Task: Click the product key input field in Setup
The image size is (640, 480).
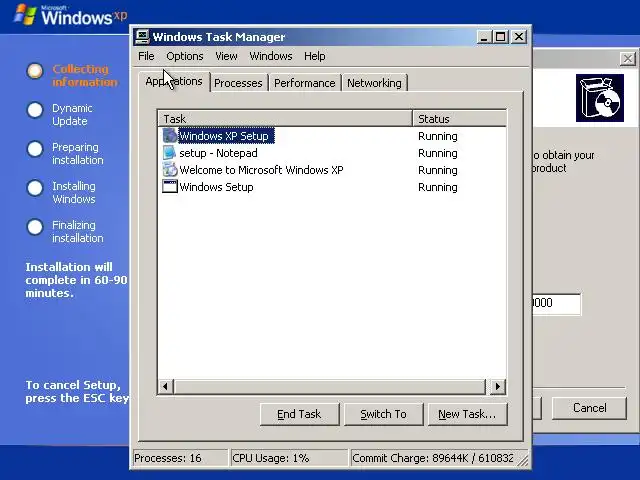Action: pos(556,303)
